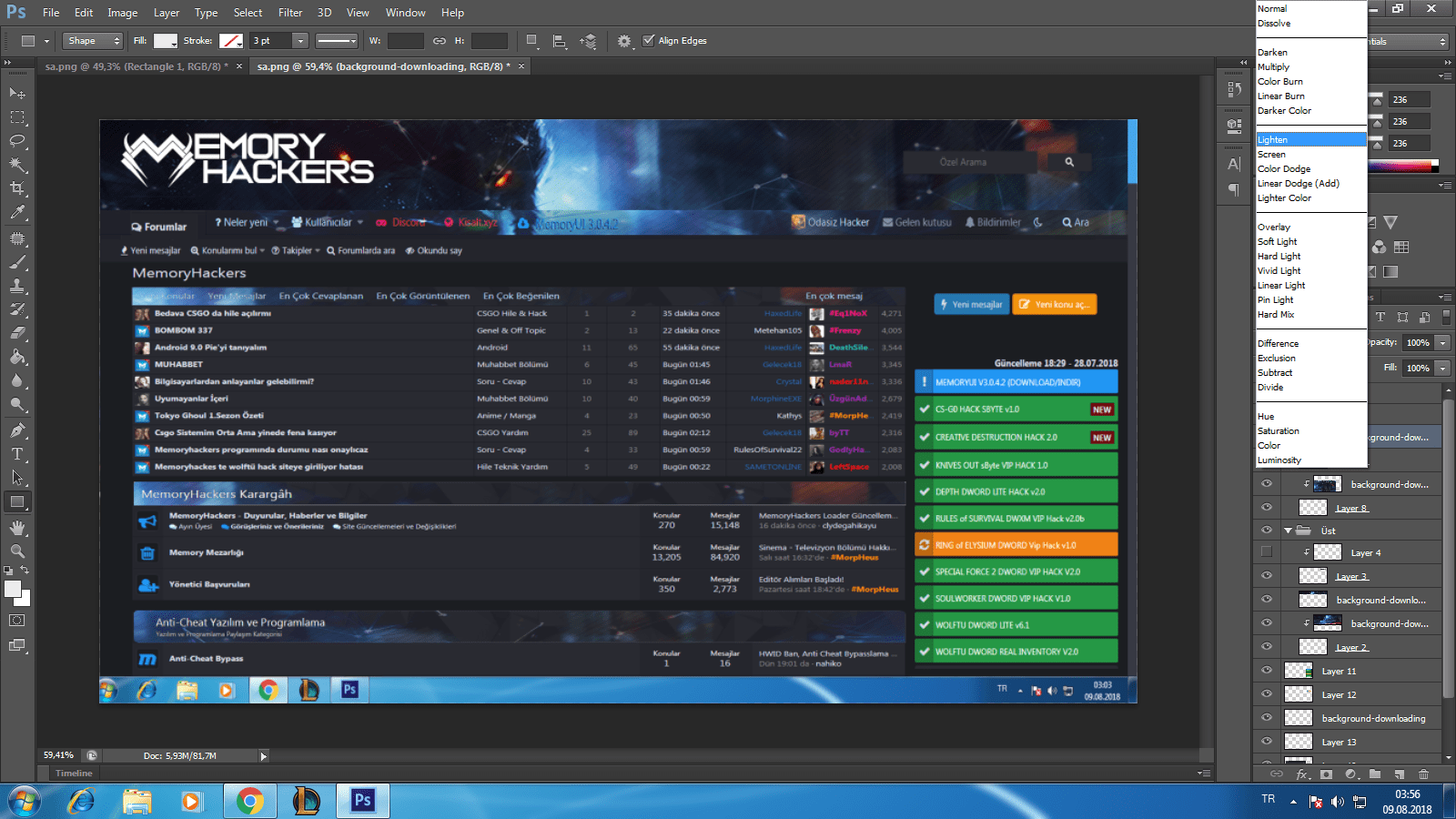Select the Pen tool
Image resolution: width=1456 pixels, height=819 pixels.
[x=17, y=430]
